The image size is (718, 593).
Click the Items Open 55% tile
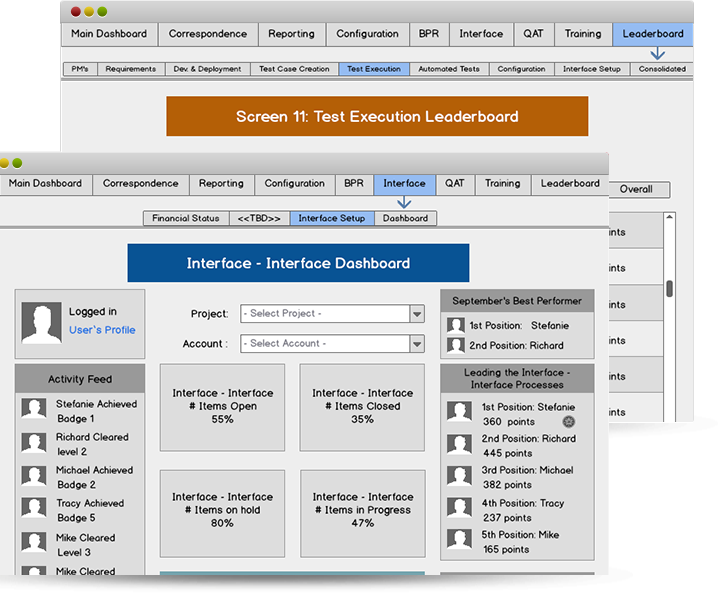point(223,407)
